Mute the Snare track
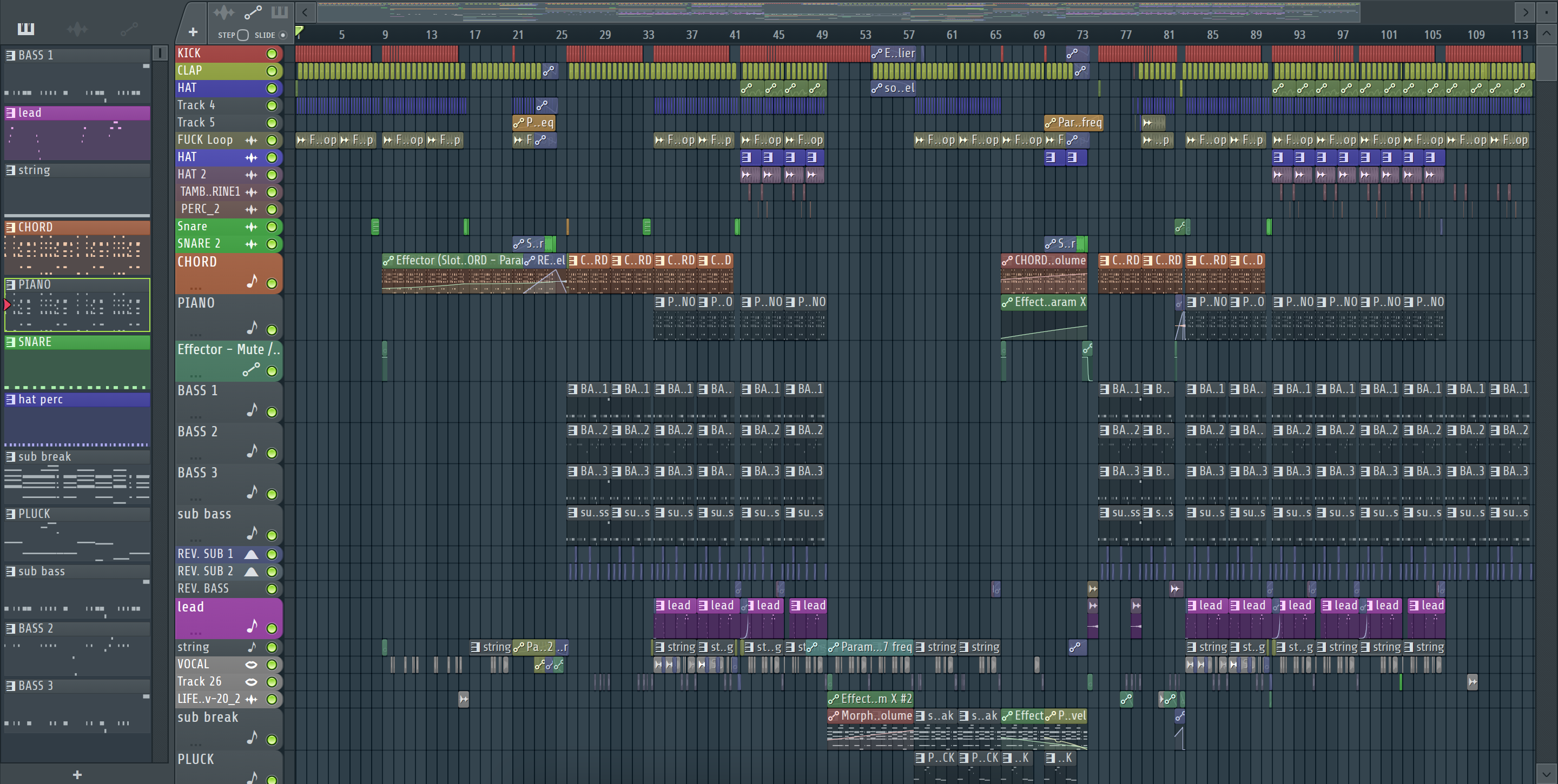 point(272,227)
